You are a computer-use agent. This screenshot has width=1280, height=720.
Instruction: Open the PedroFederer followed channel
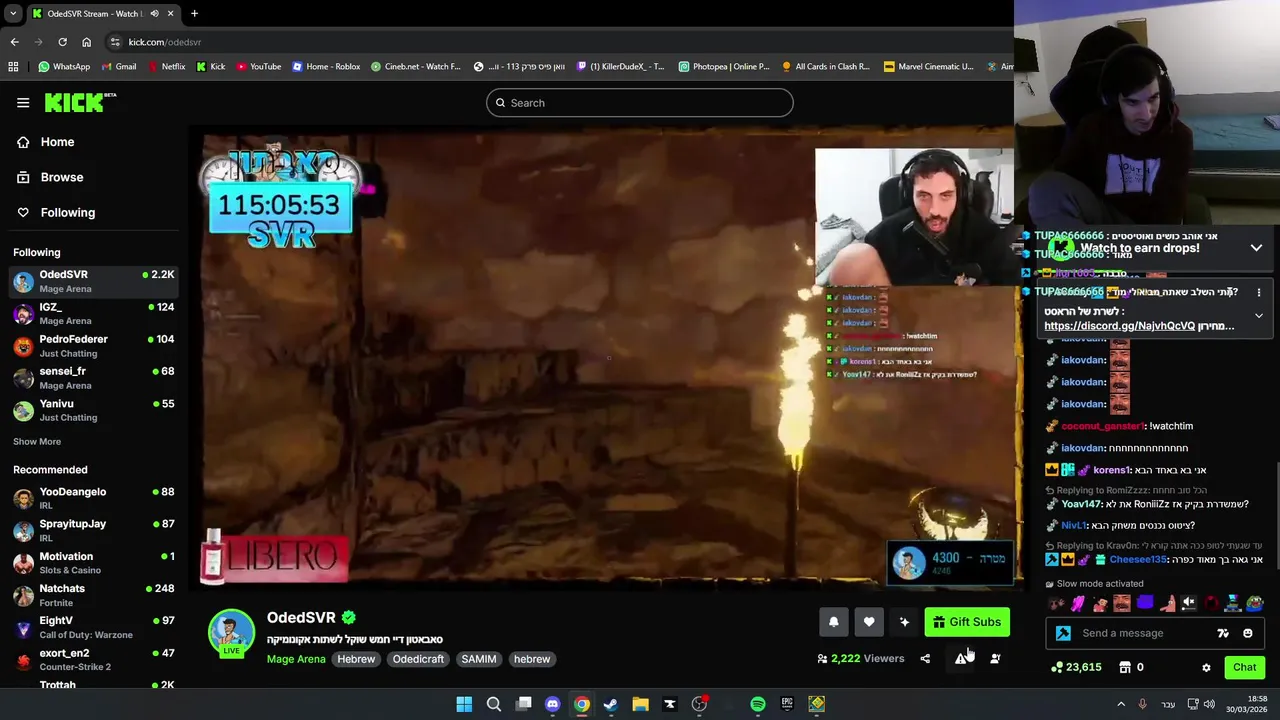coord(94,345)
